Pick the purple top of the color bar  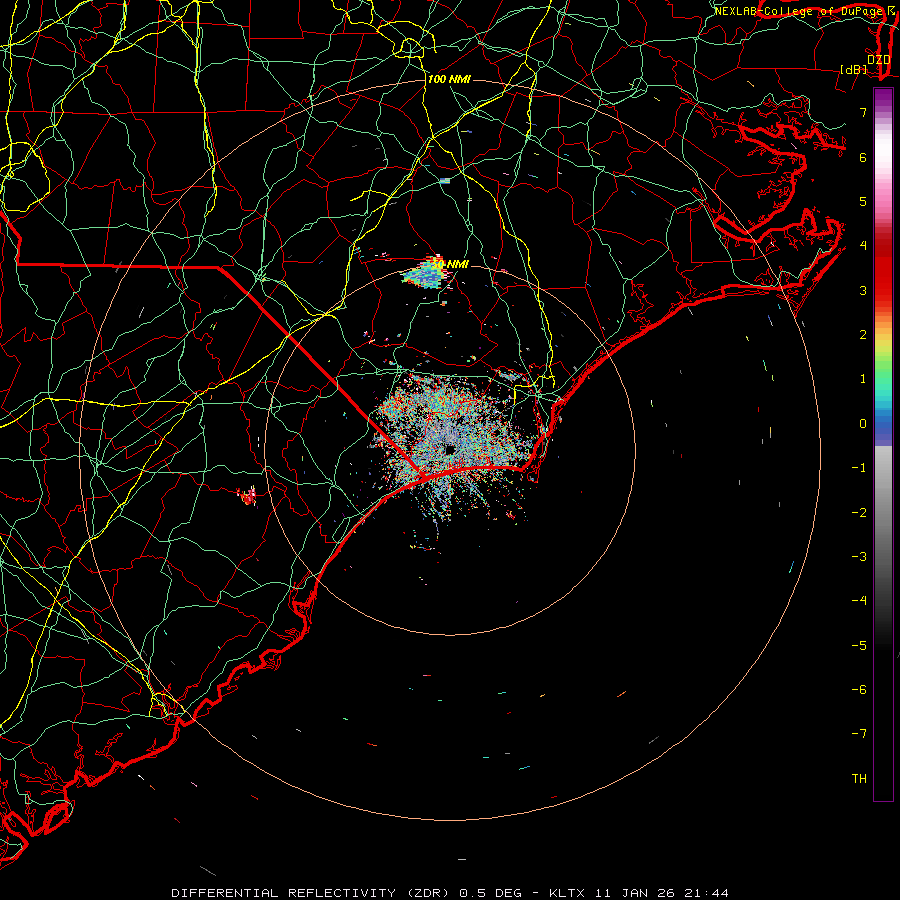tap(883, 95)
